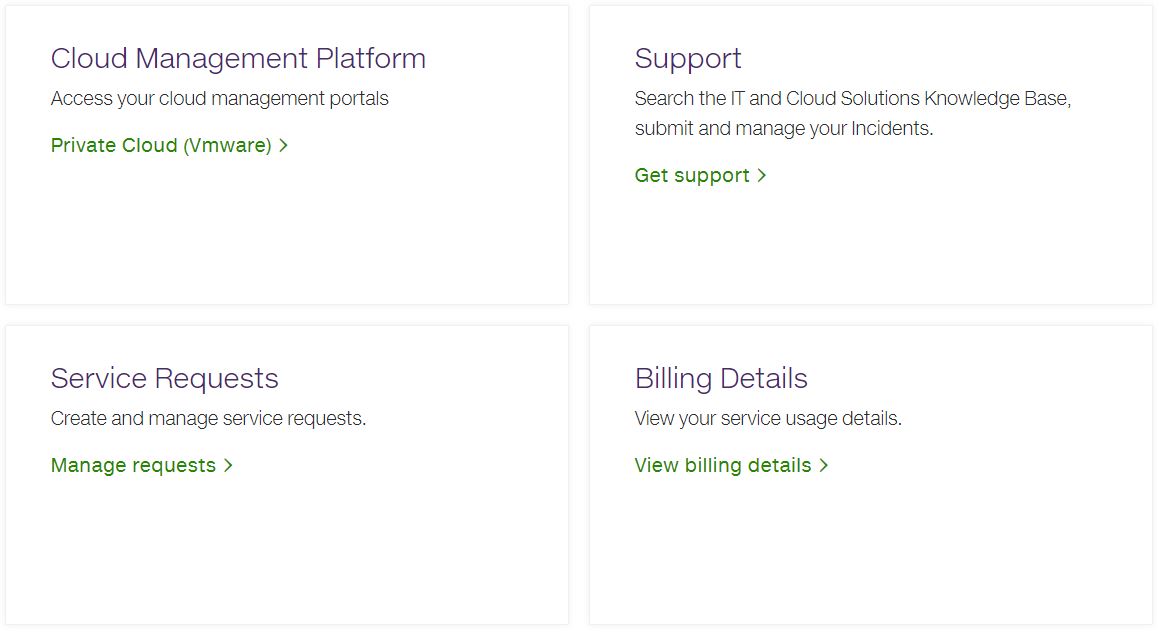Click the Support card title
The image size is (1159, 632).
[688, 58]
